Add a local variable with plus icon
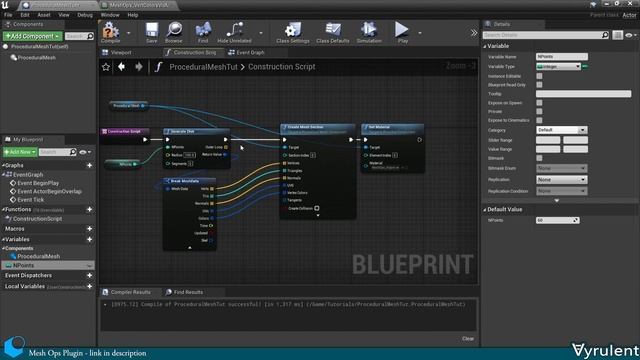640x360 pixels. (89, 287)
